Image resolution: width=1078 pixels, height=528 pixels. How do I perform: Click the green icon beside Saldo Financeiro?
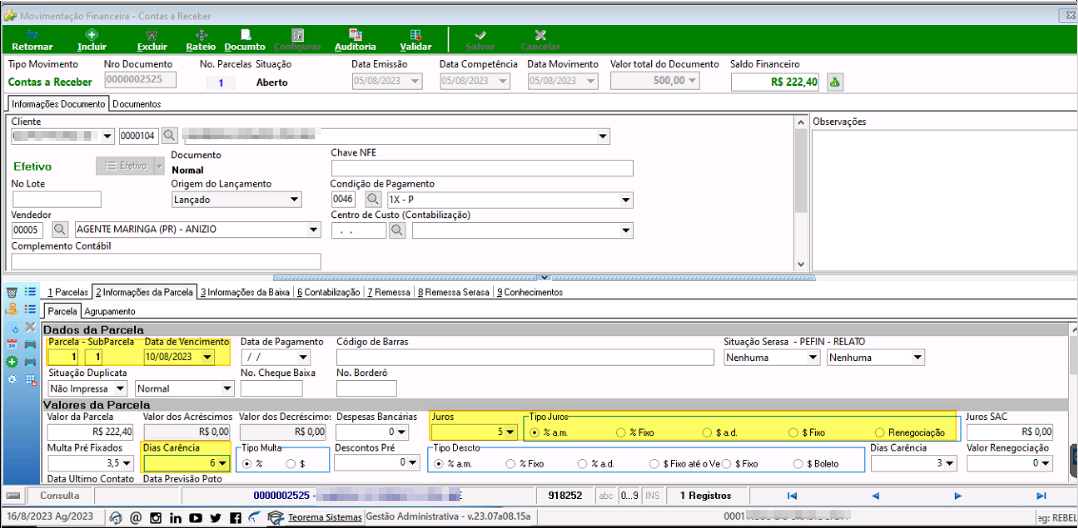coord(835,82)
